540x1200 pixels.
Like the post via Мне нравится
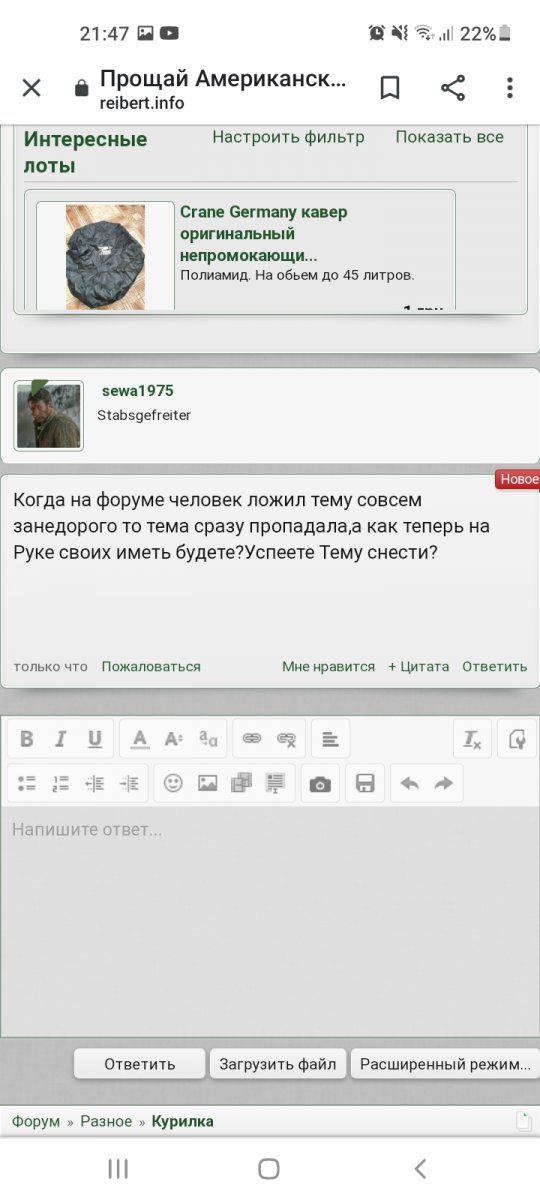(x=328, y=666)
